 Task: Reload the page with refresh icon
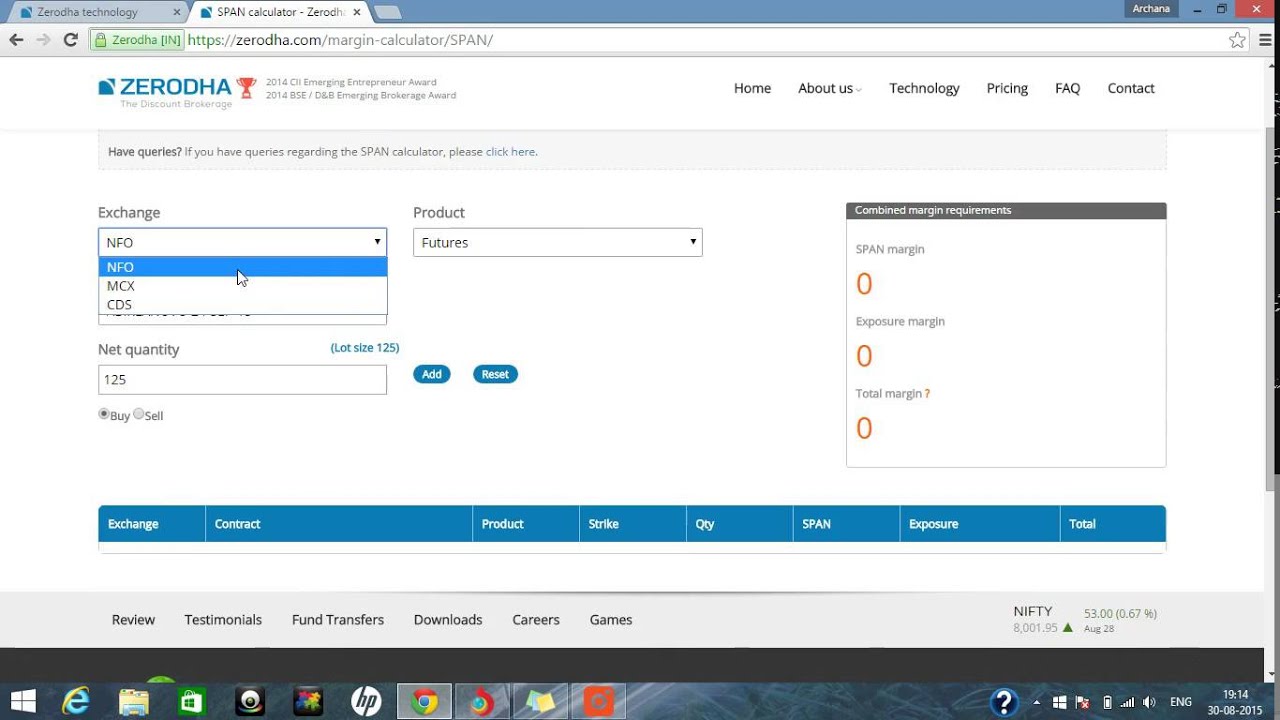point(70,40)
